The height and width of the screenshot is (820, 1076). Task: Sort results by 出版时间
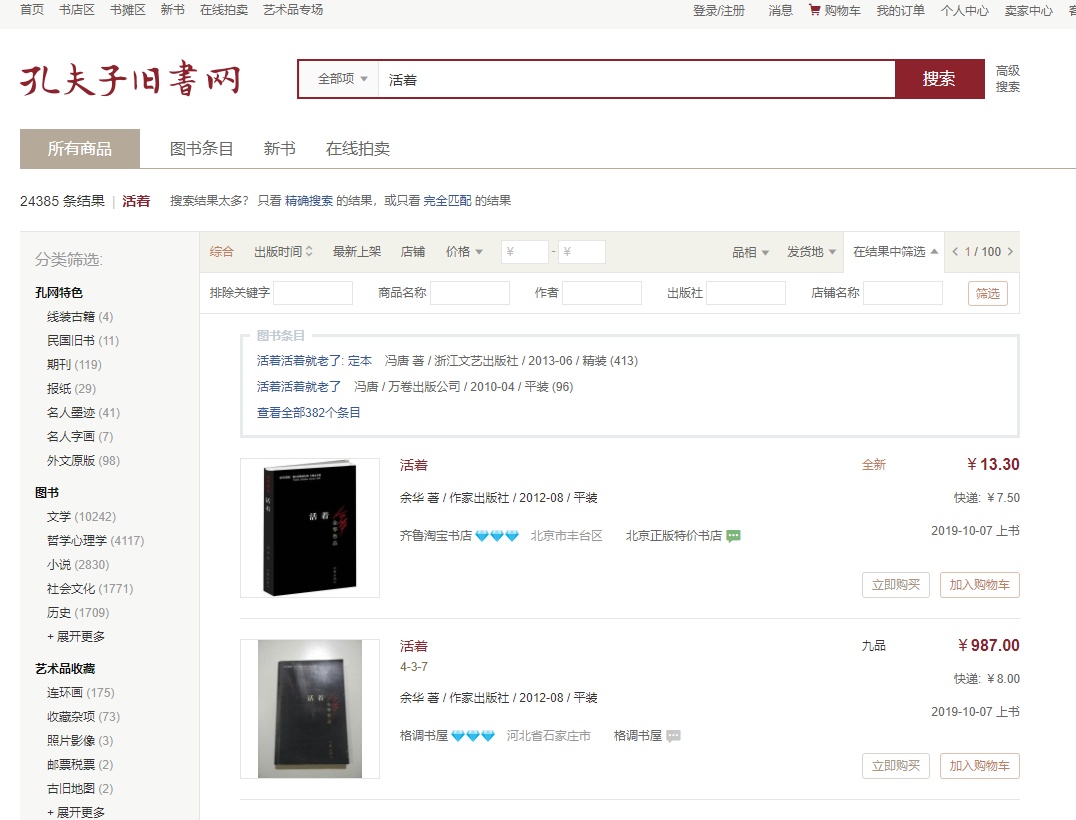click(x=283, y=252)
